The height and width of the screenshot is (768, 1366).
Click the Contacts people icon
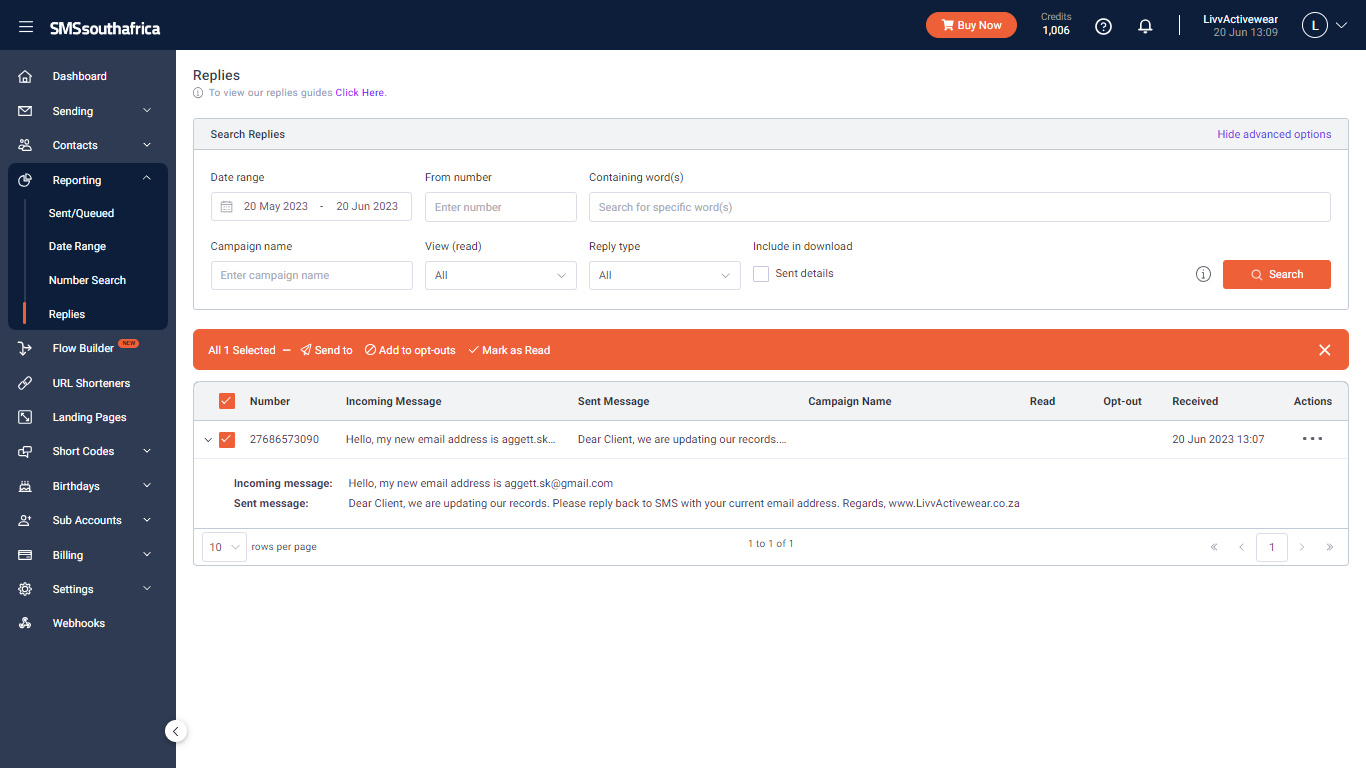pyautogui.click(x=25, y=145)
